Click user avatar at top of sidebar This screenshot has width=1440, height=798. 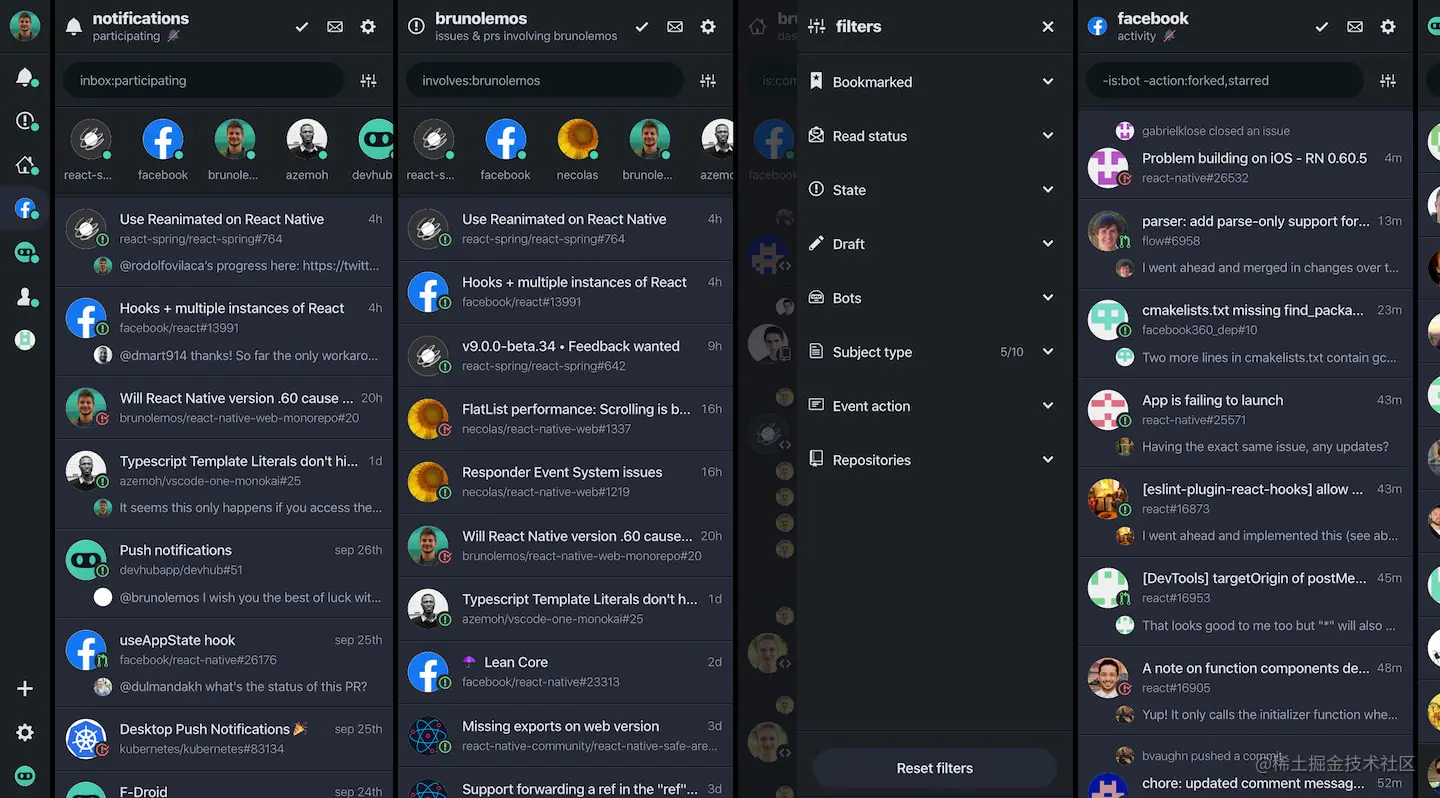coord(25,26)
